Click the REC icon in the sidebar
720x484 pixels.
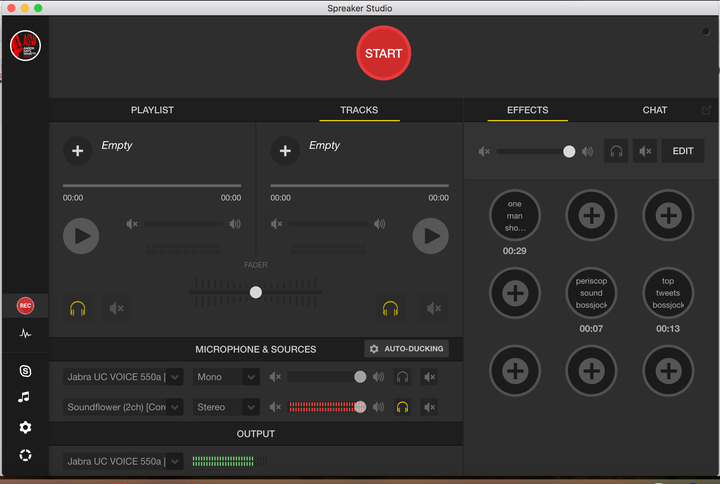[25, 305]
